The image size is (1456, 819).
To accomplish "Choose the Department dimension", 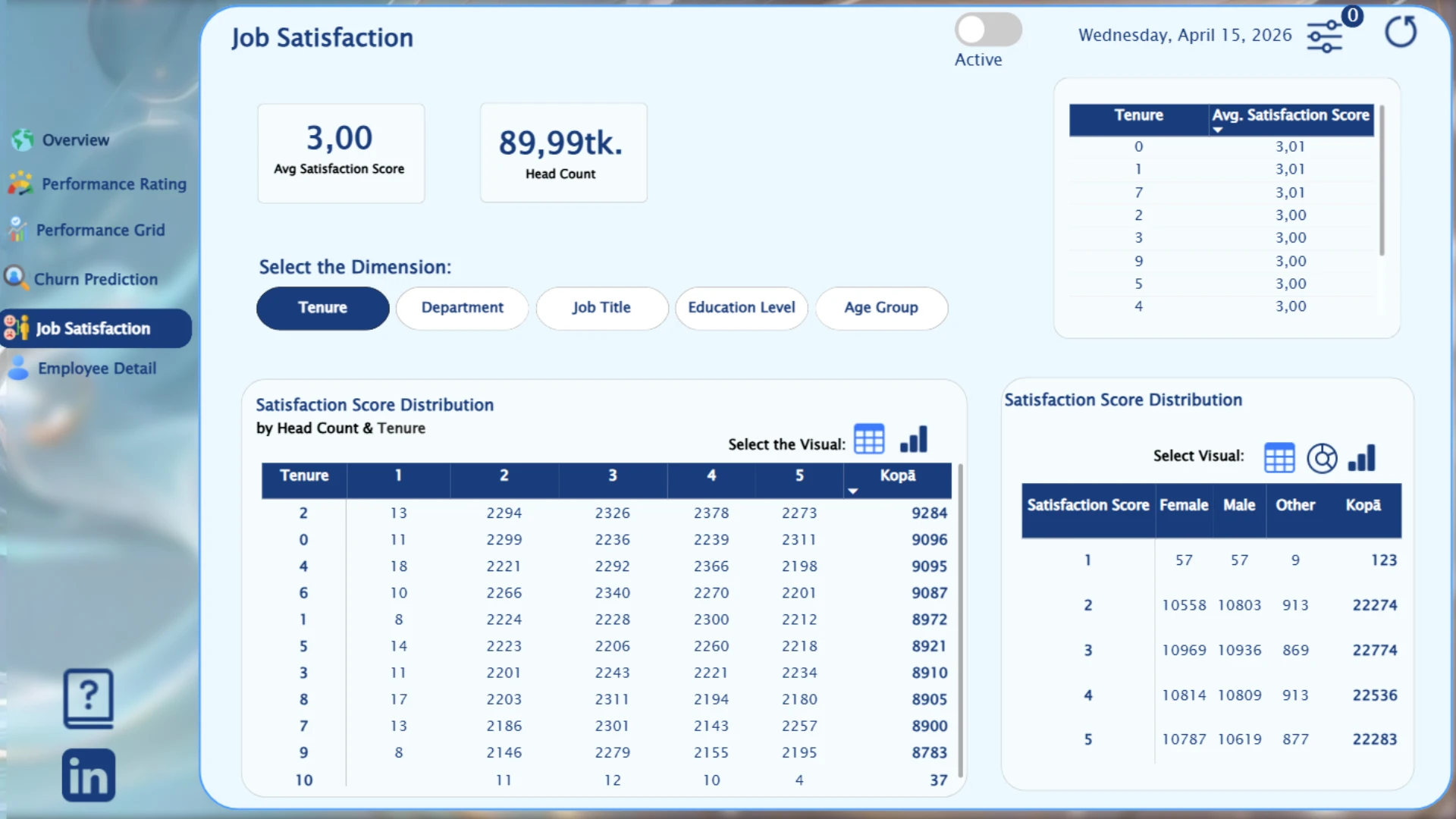I will (462, 308).
